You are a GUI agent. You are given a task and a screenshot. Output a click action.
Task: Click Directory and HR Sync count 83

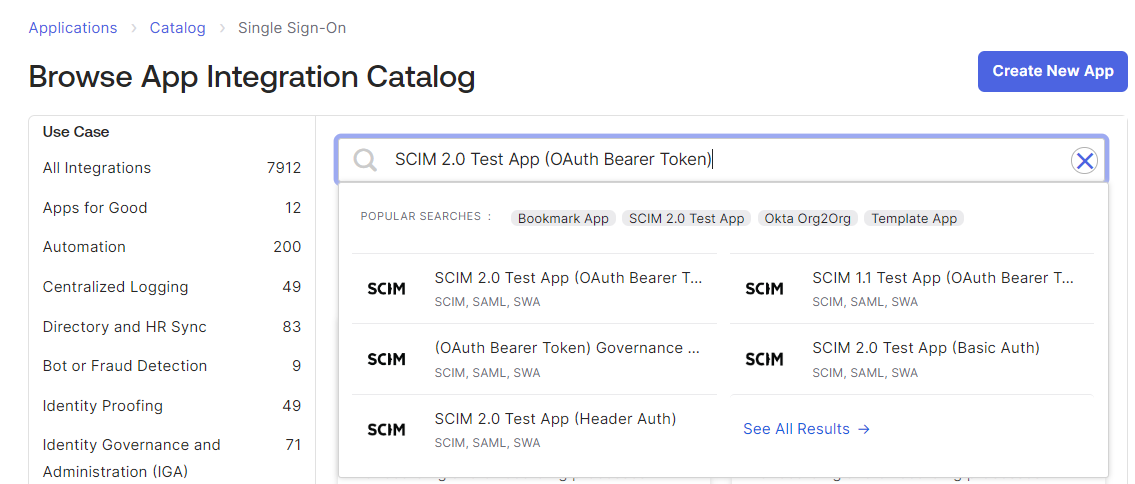[x=292, y=327]
